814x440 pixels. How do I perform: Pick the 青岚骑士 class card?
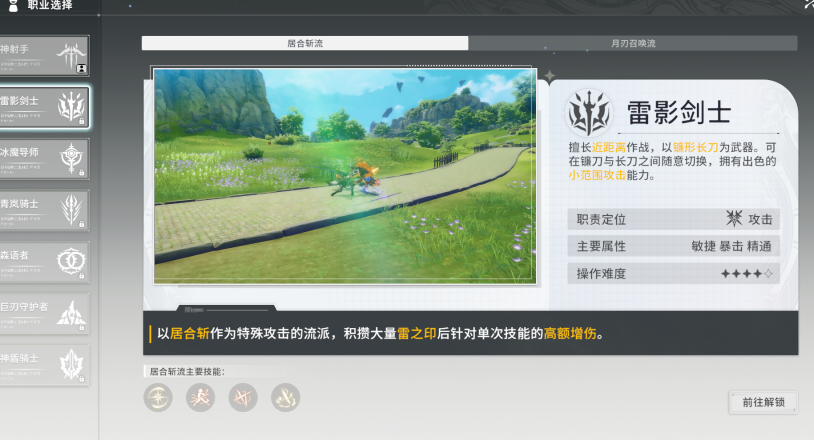coord(44,210)
